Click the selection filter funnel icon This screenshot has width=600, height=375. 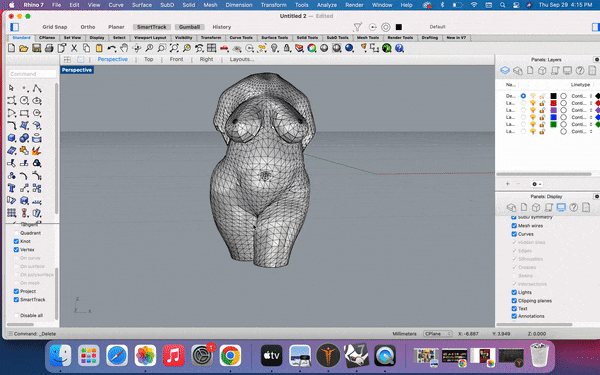[x=357, y=27]
